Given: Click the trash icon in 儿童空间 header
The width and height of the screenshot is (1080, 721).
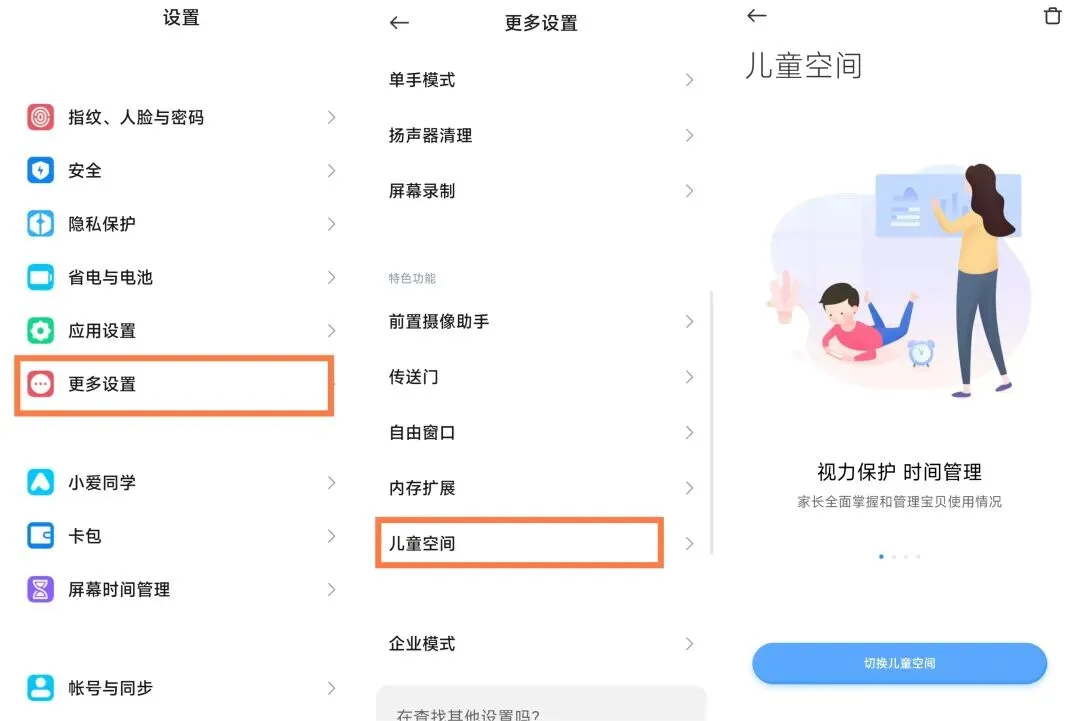Looking at the screenshot, I should 1052,15.
